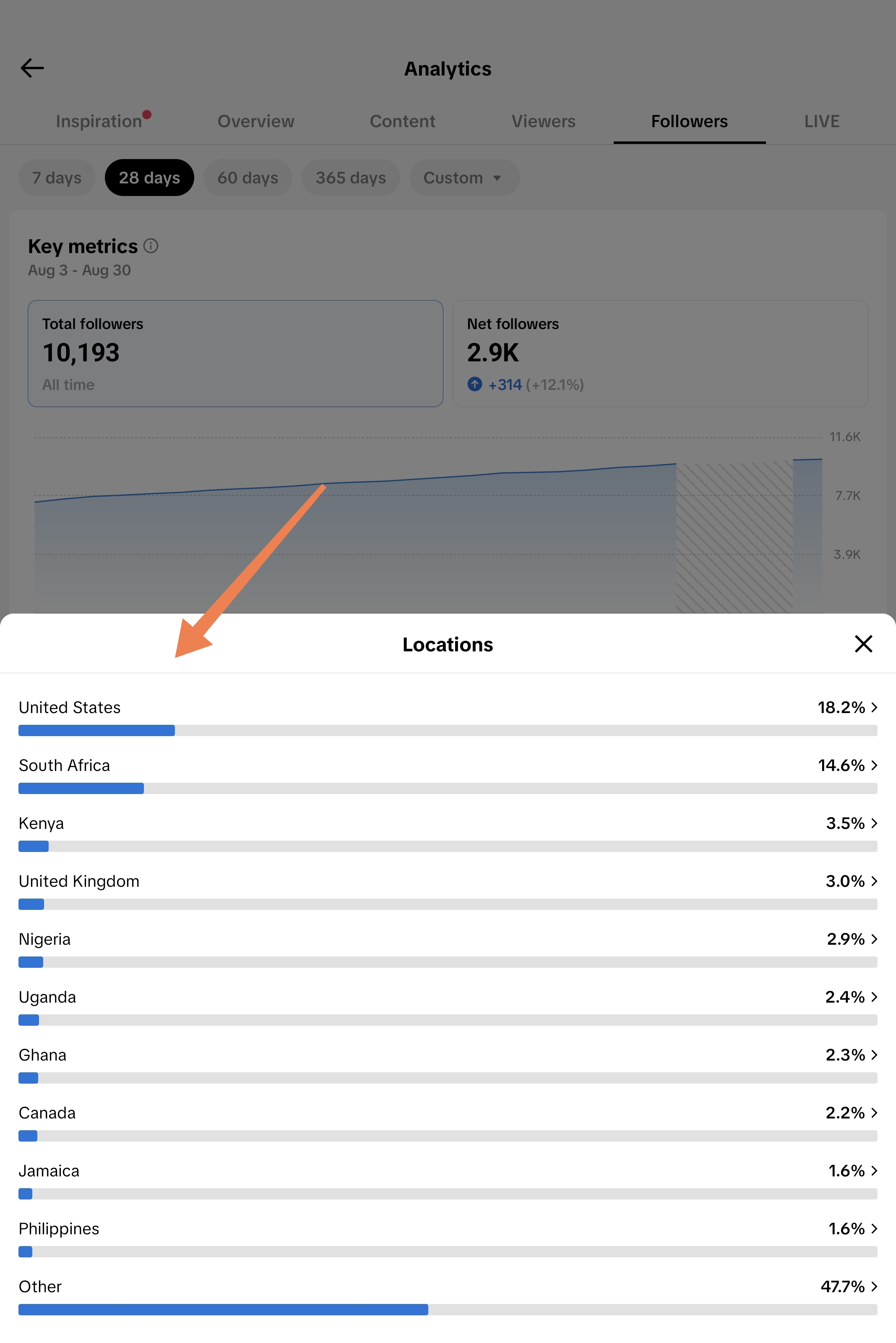This screenshot has width=896, height=1343.
Task: Open Nigeria chevron arrow
Action: click(x=874, y=939)
